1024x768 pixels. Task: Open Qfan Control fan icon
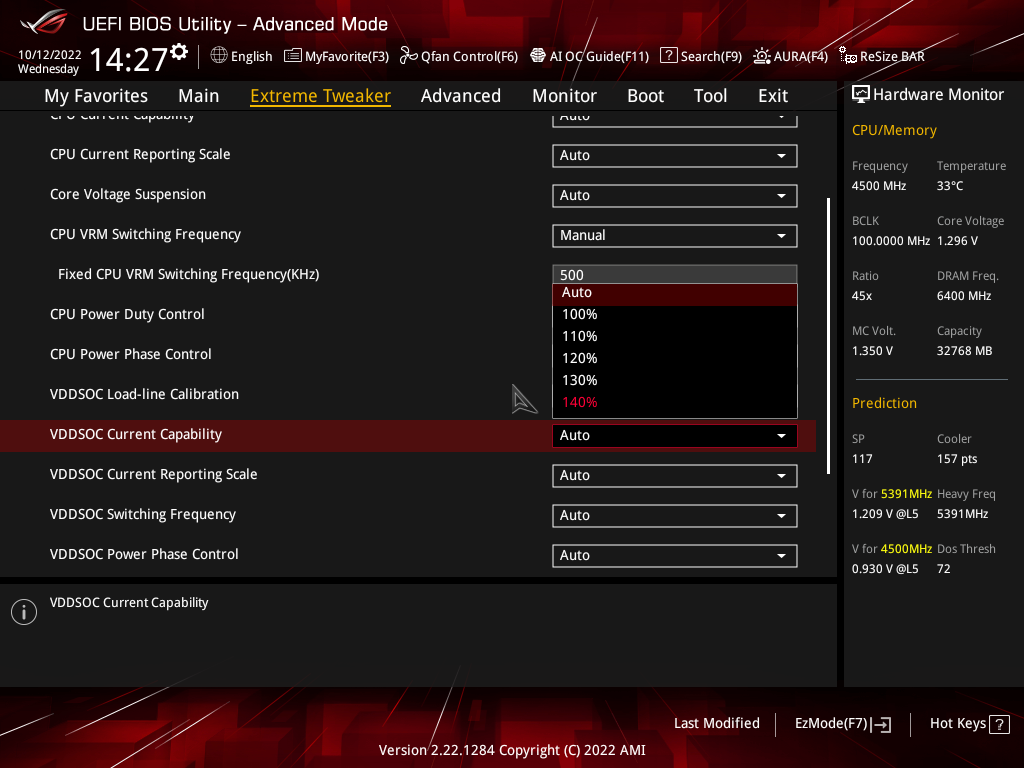[x=408, y=56]
